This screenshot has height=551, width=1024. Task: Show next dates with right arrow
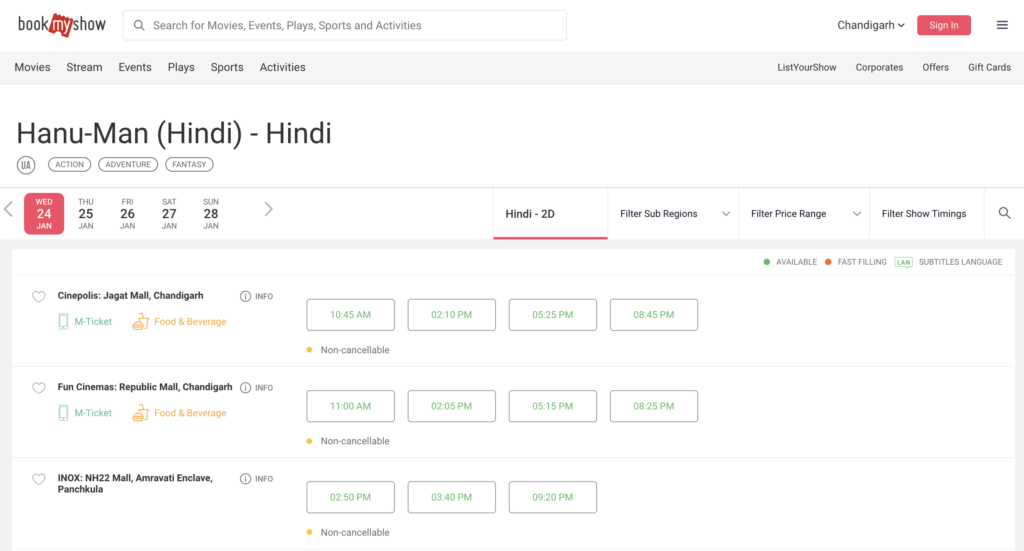pos(268,209)
